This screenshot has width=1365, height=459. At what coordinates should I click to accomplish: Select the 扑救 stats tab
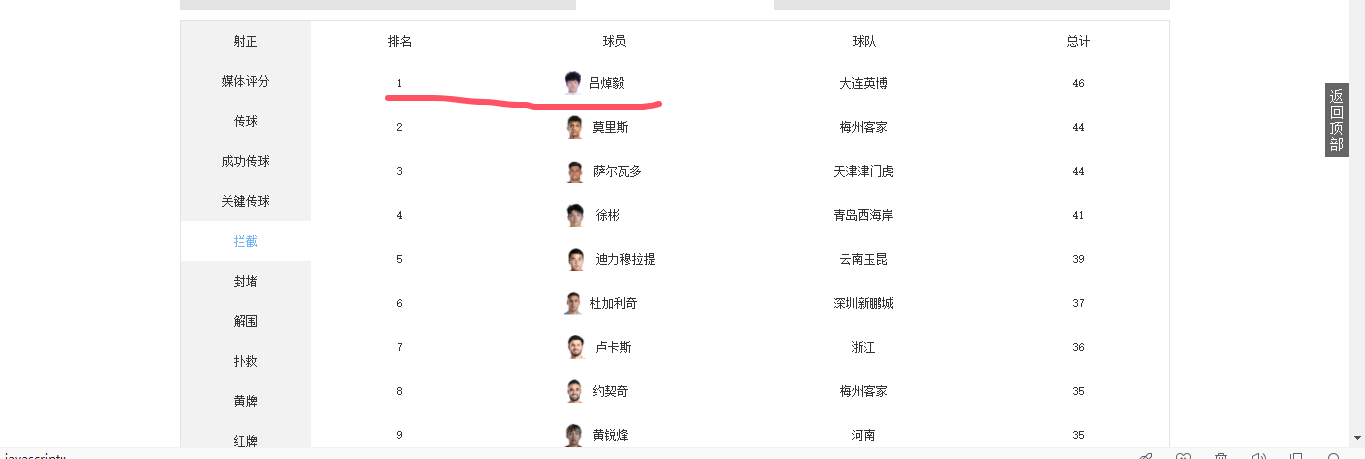pyautogui.click(x=245, y=361)
